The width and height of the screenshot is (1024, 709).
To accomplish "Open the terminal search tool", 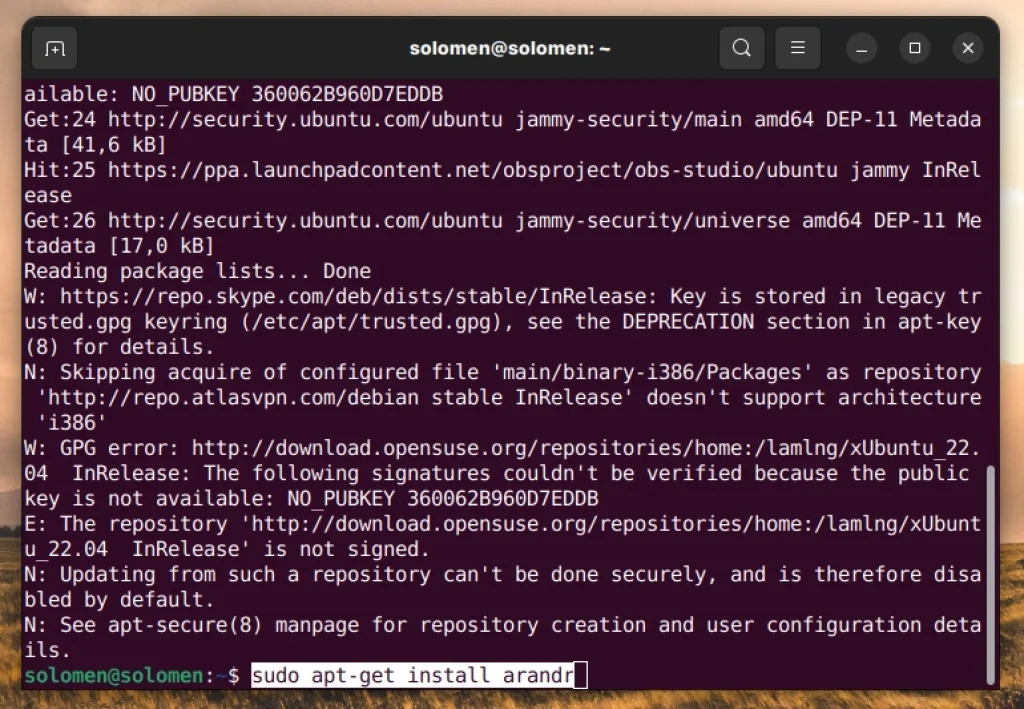I will [x=741, y=47].
